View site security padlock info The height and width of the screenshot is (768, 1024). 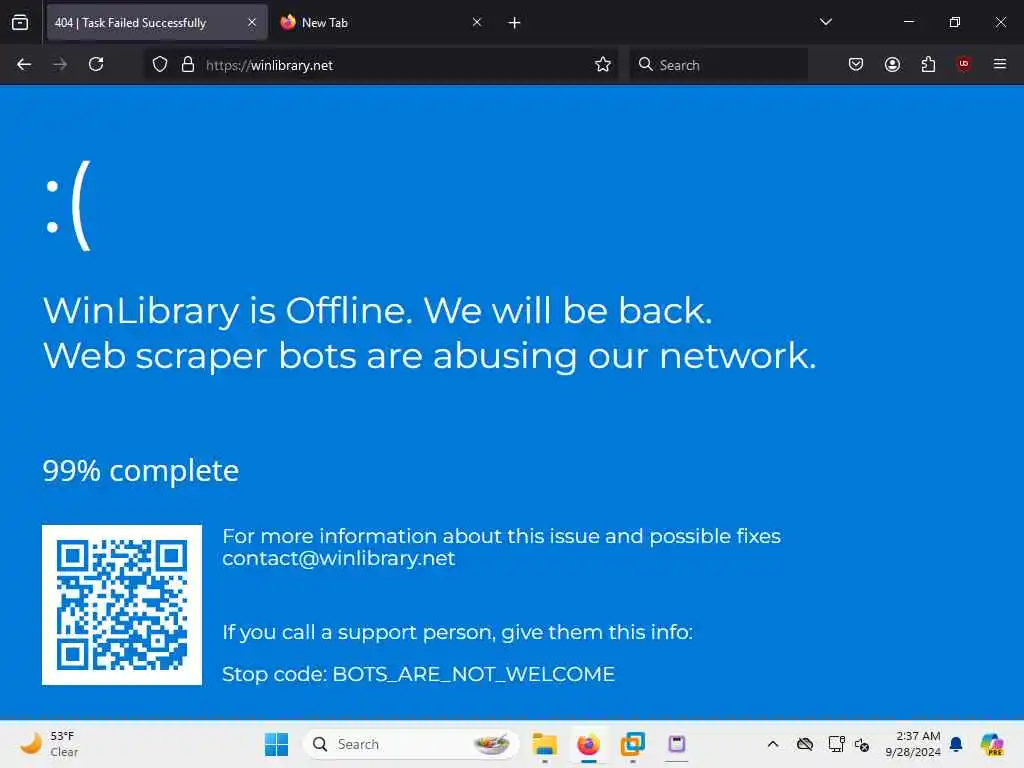[x=188, y=65]
